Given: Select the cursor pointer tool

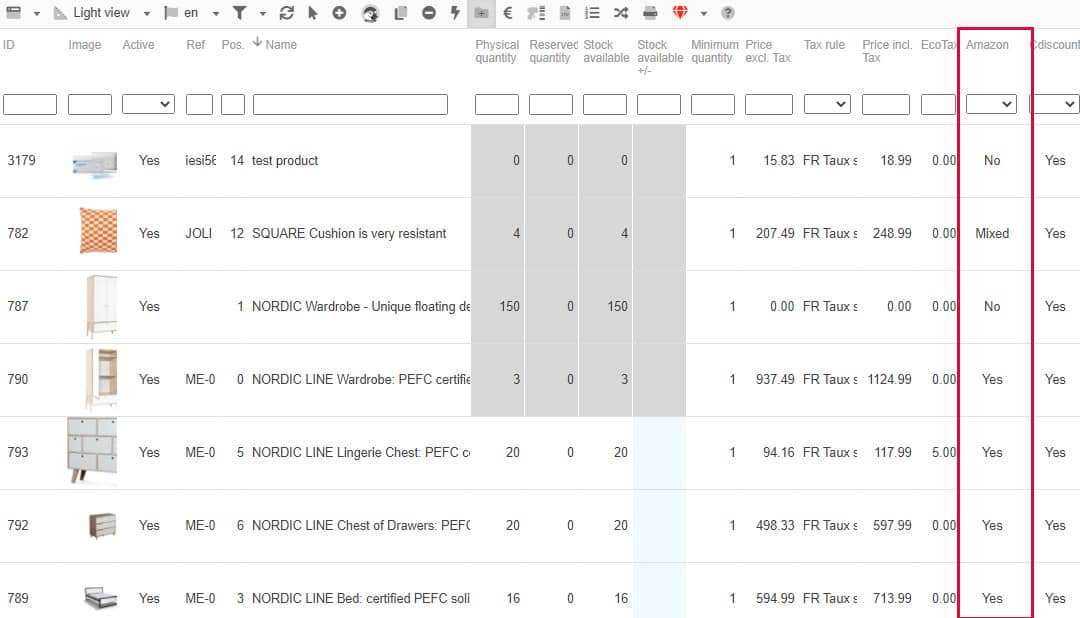Looking at the screenshot, I should [x=313, y=12].
